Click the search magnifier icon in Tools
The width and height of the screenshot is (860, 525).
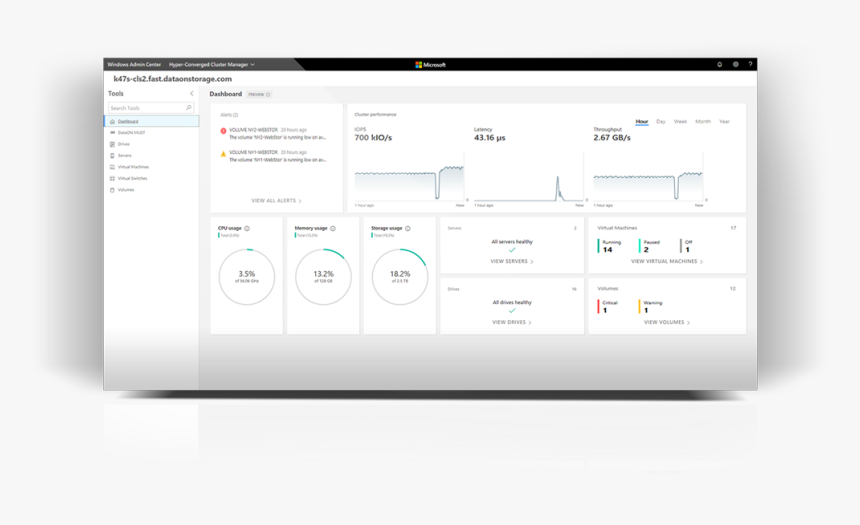189,108
